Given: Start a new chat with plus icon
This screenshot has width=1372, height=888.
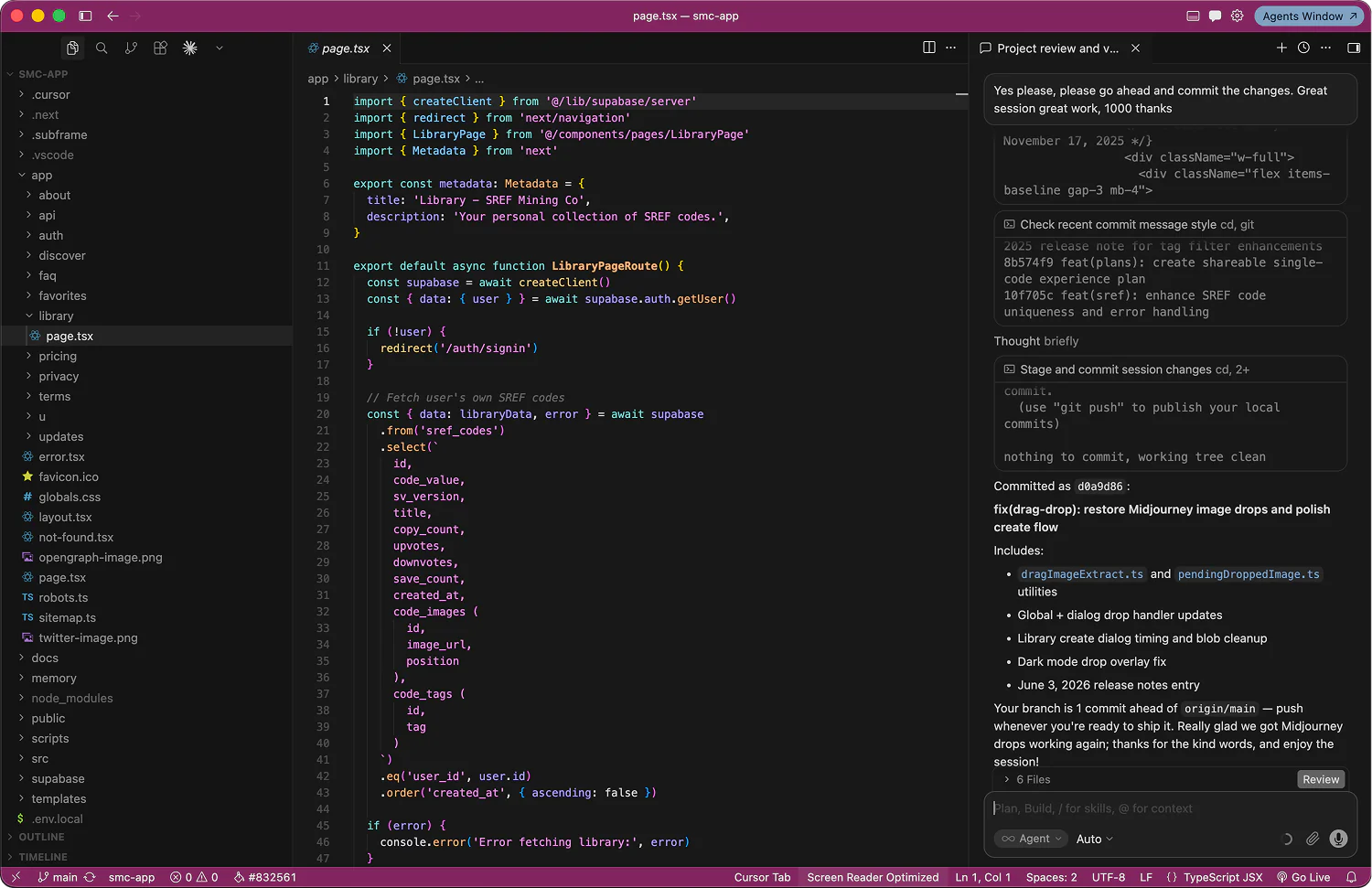Looking at the screenshot, I should click(x=1281, y=48).
